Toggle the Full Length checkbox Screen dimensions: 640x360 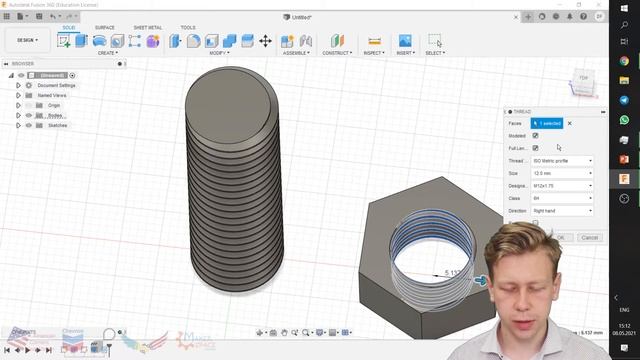536,148
